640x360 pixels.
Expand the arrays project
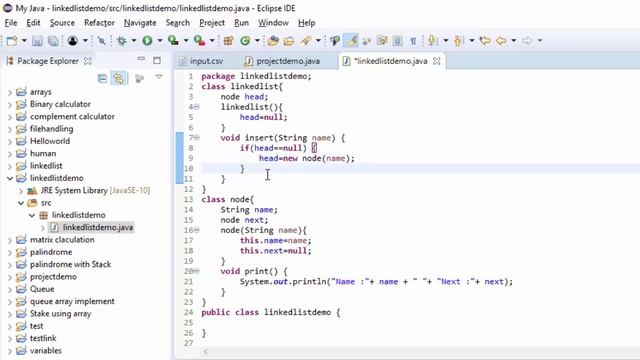10,92
